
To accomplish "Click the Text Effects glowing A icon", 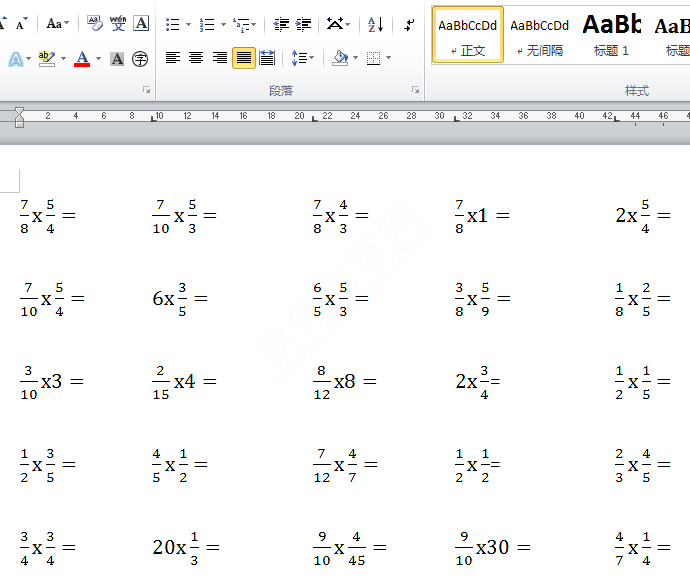I will (16, 59).
